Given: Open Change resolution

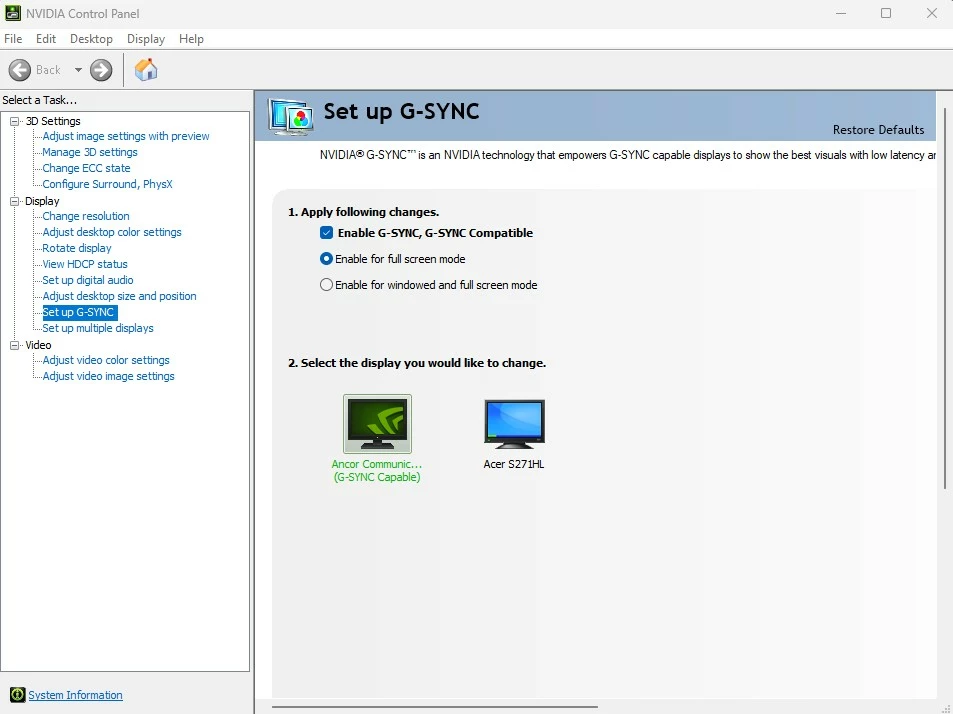Looking at the screenshot, I should (86, 216).
